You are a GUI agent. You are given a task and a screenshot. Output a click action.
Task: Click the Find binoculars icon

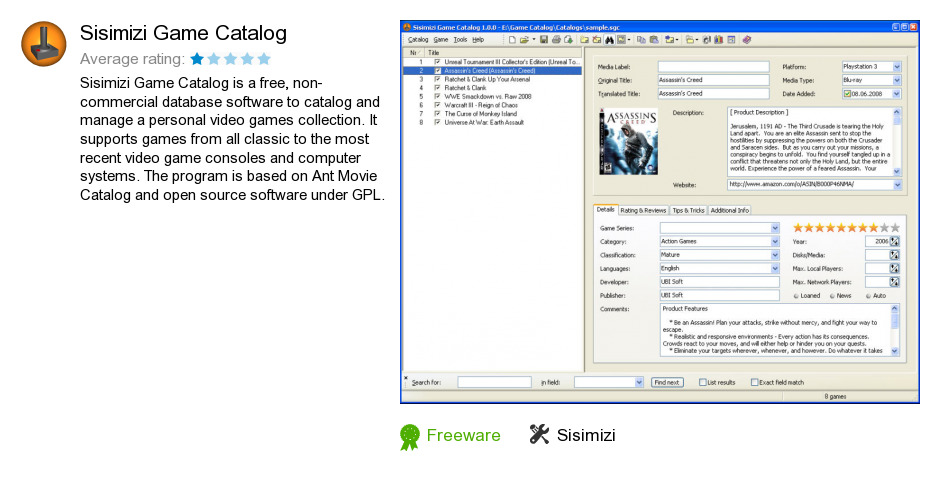pos(609,40)
